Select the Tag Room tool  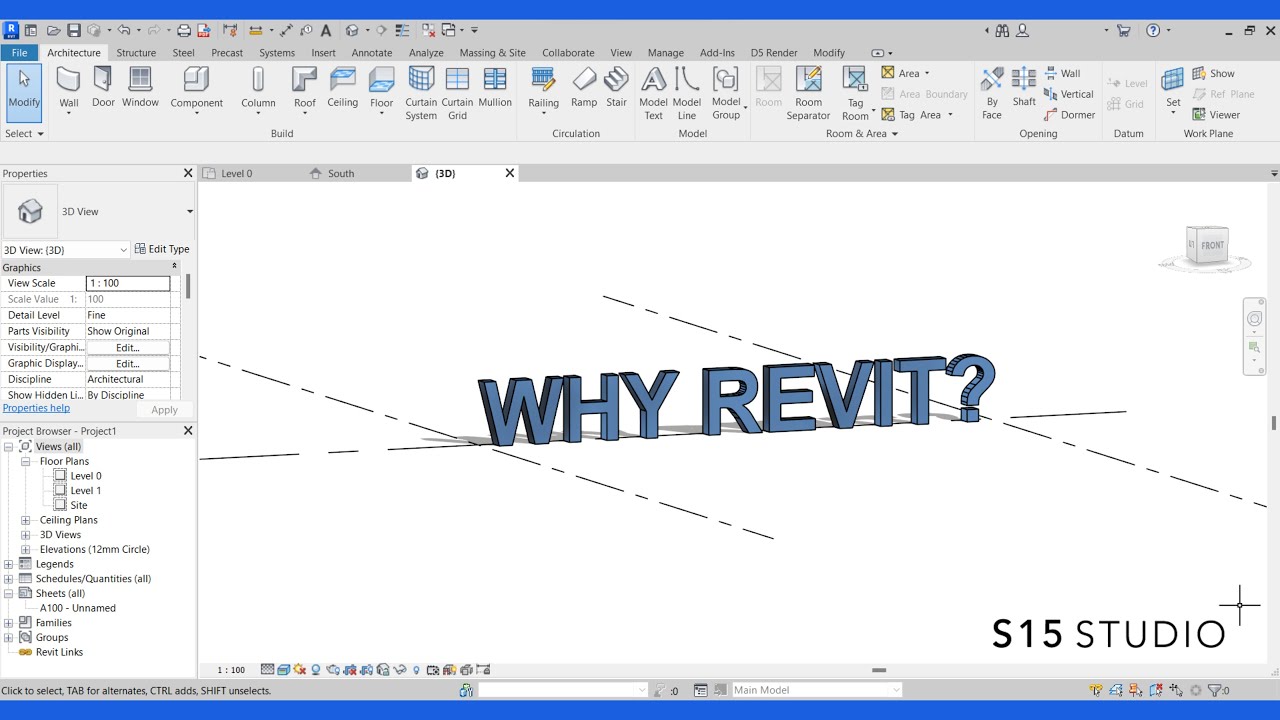point(855,93)
